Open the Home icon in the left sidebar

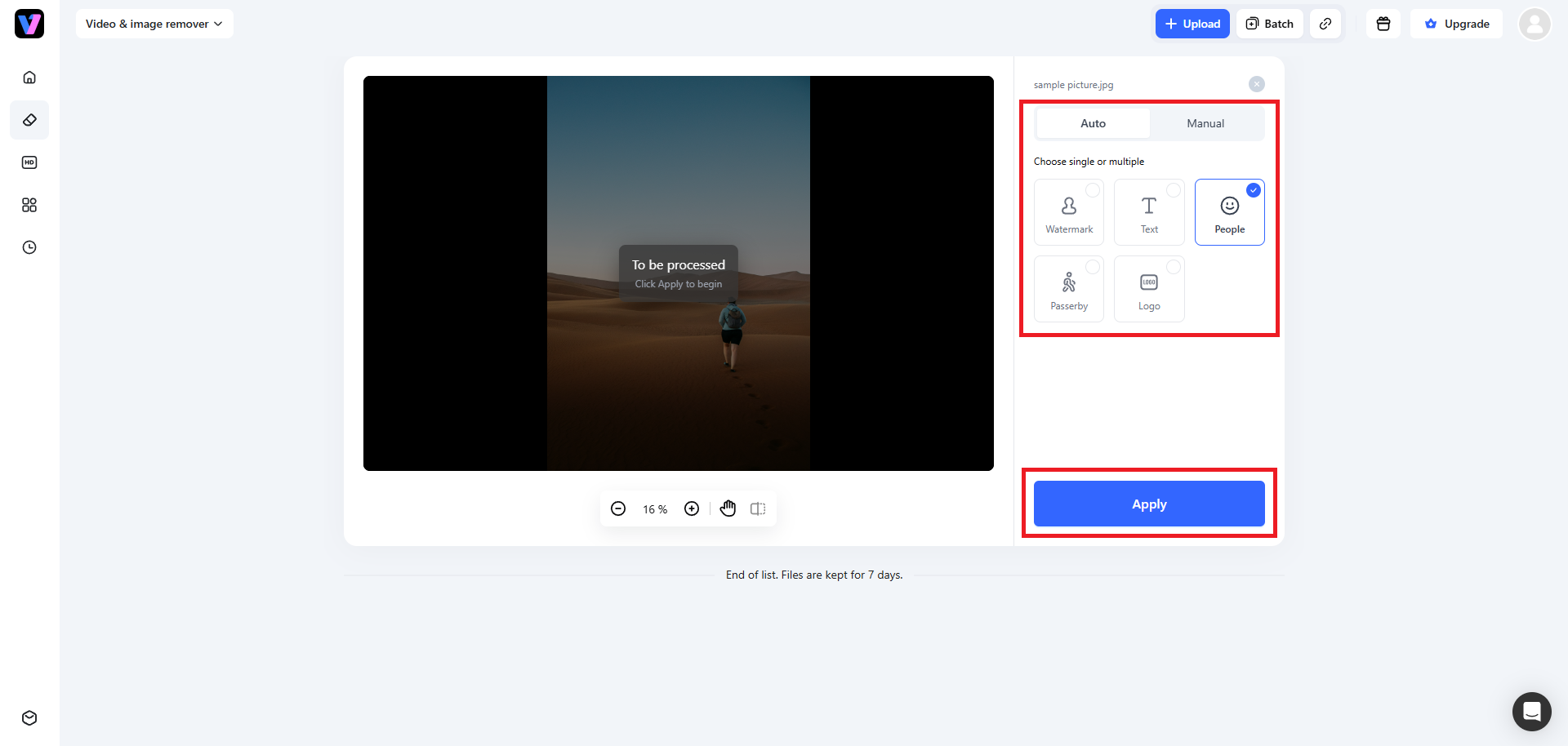(x=29, y=78)
